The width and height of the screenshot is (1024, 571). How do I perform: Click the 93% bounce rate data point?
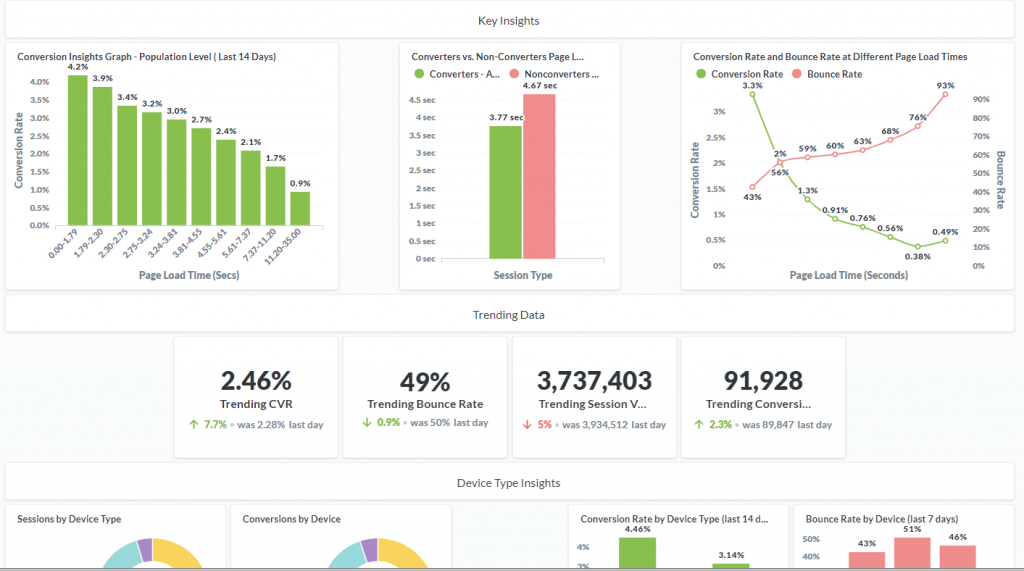945,95
